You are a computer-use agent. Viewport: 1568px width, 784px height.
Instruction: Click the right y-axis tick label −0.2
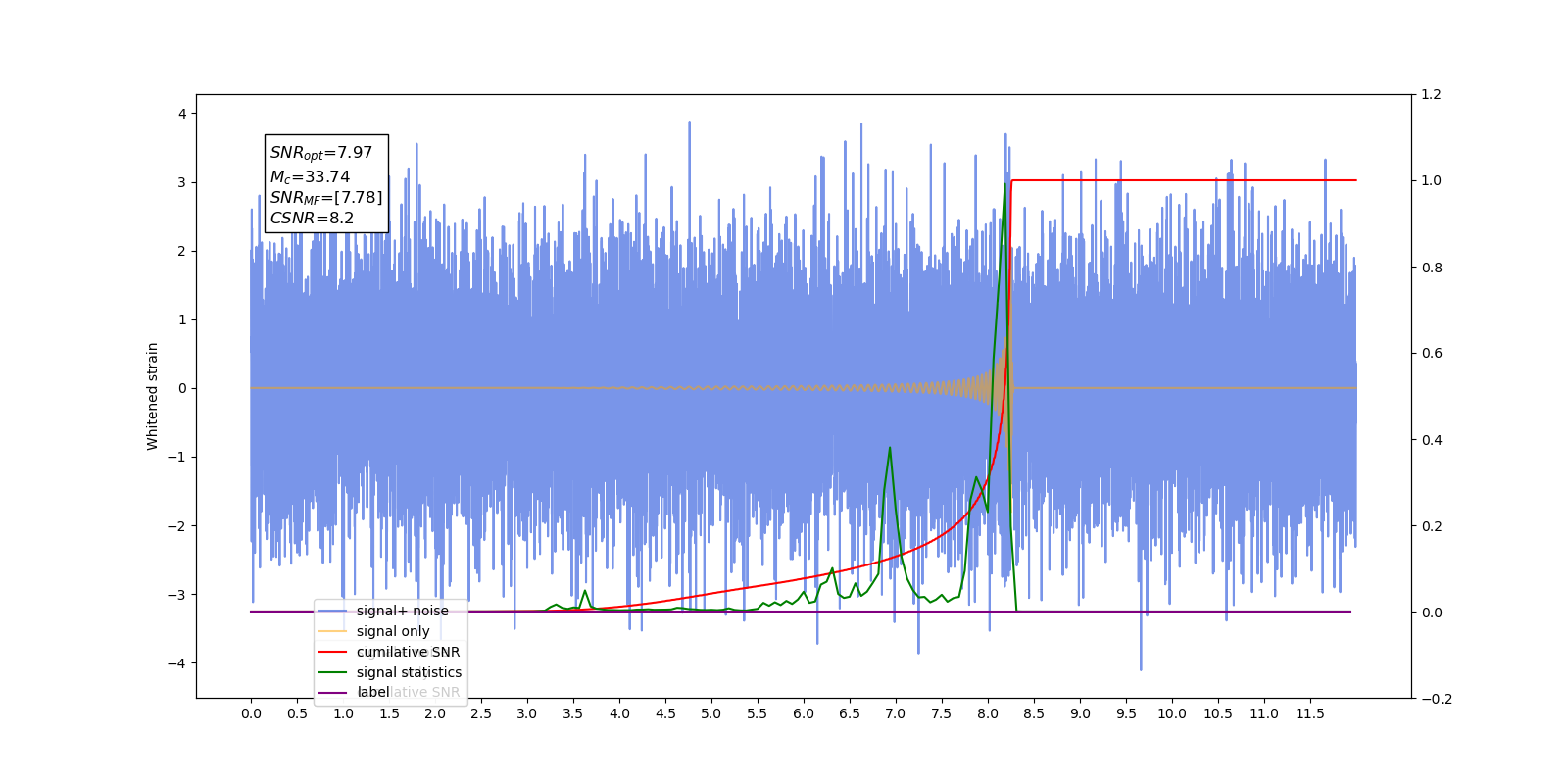click(1436, 699)
